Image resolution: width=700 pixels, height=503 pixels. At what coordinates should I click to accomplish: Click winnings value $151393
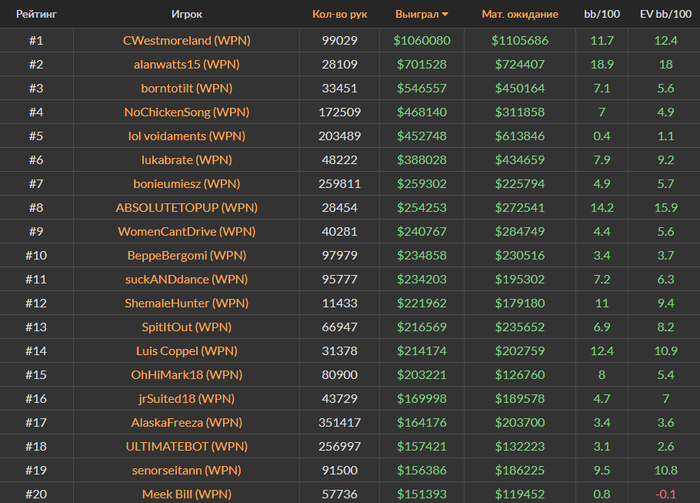click(x=422, y=495)
